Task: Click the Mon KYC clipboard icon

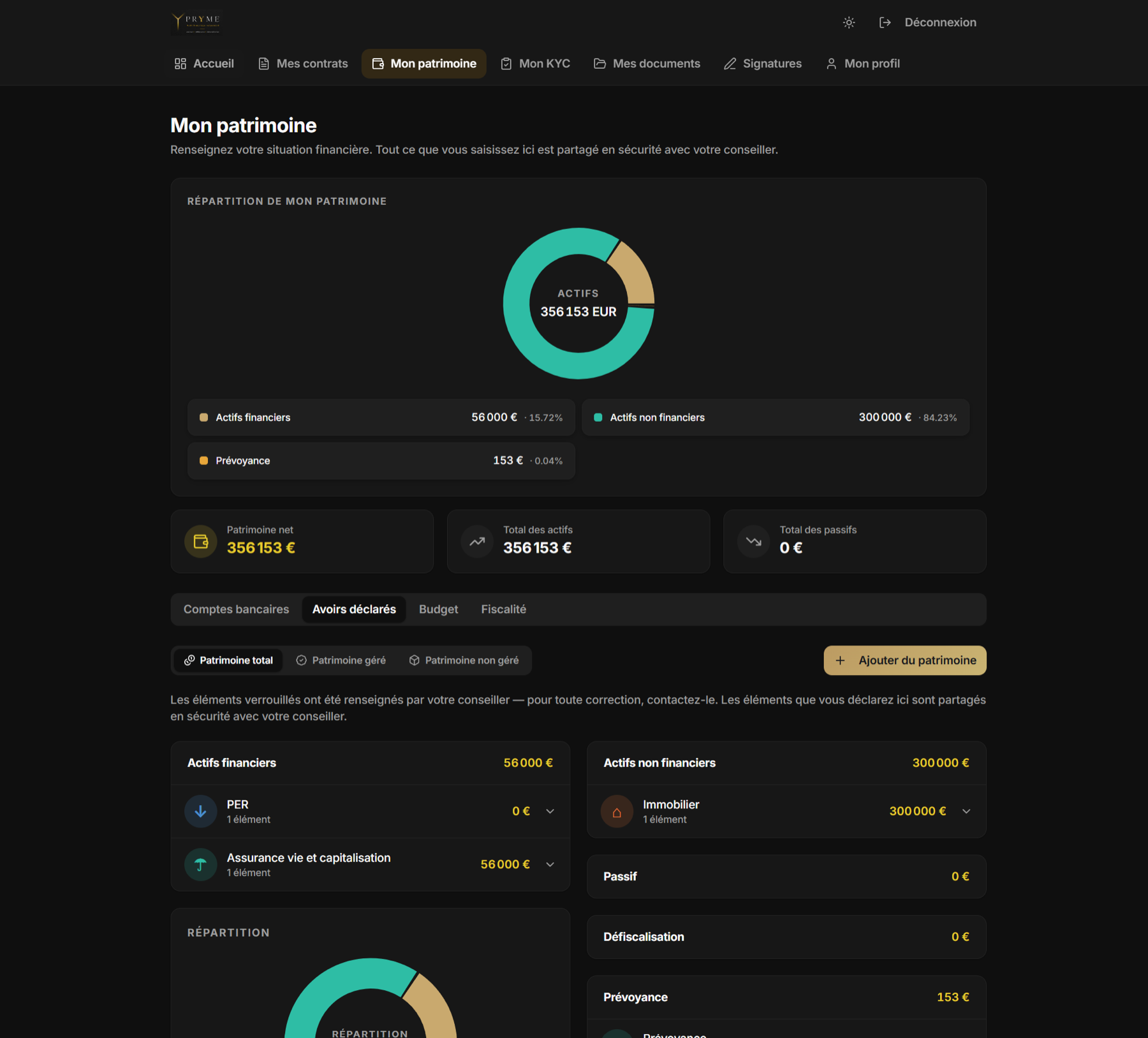Action: click(506, 64)
